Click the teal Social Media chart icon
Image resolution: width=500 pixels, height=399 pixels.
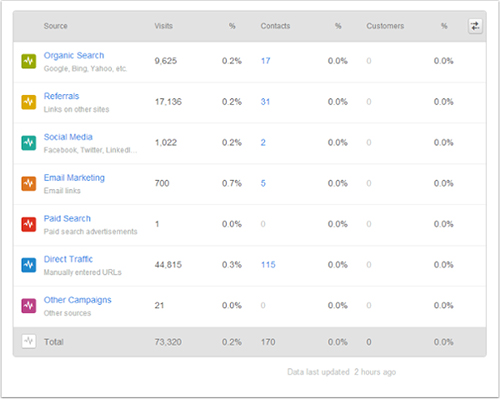tap(29, 143)
